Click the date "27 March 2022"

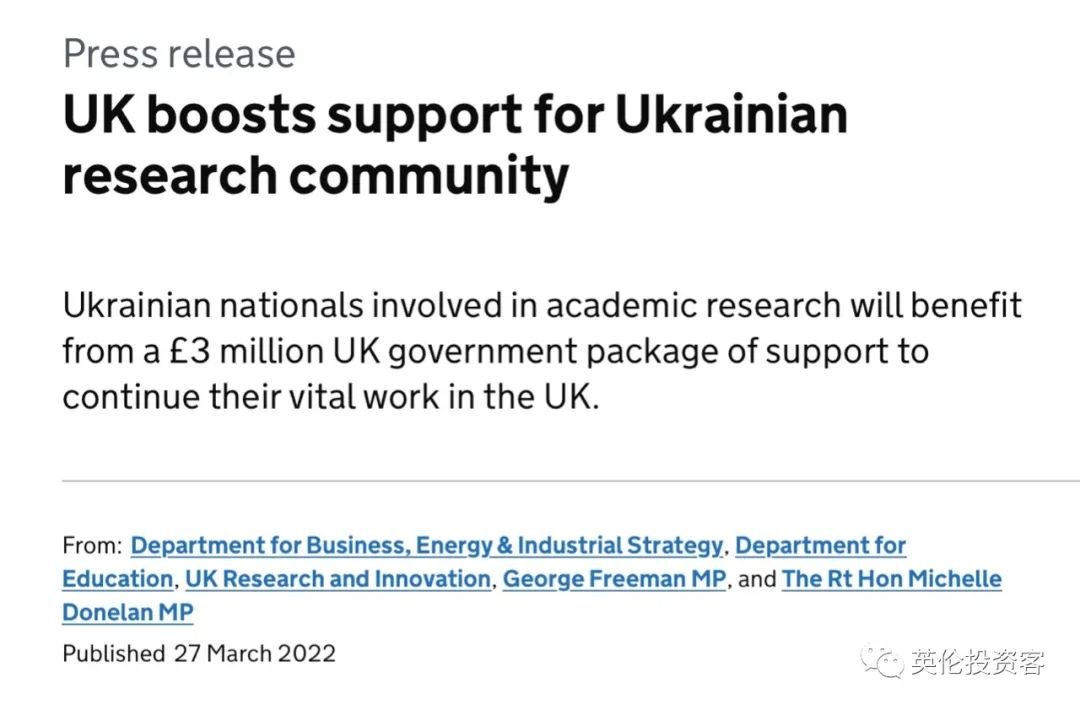click(254, 654)
